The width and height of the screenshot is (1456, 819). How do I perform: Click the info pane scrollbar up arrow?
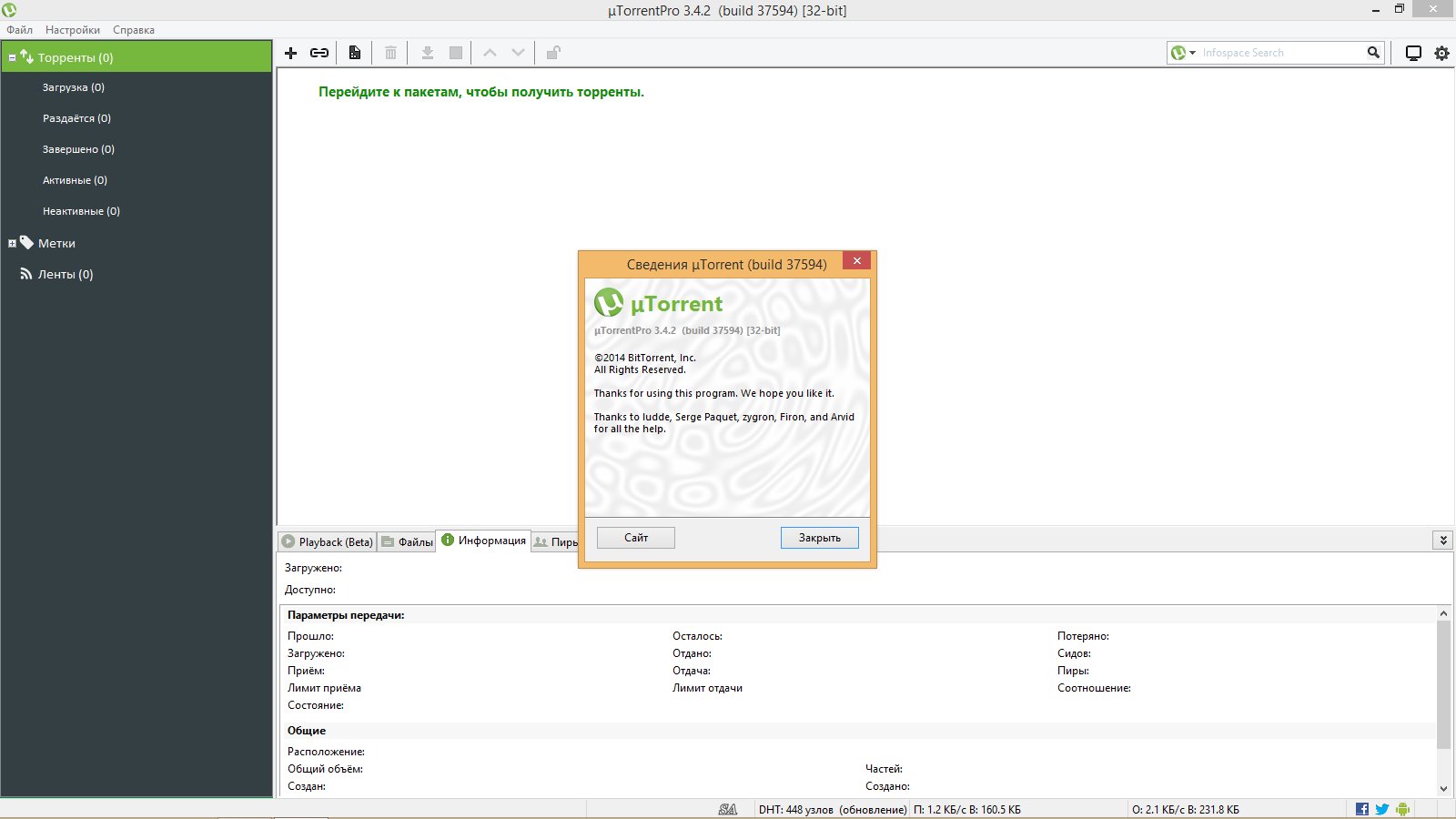(x=1443, y=613)
